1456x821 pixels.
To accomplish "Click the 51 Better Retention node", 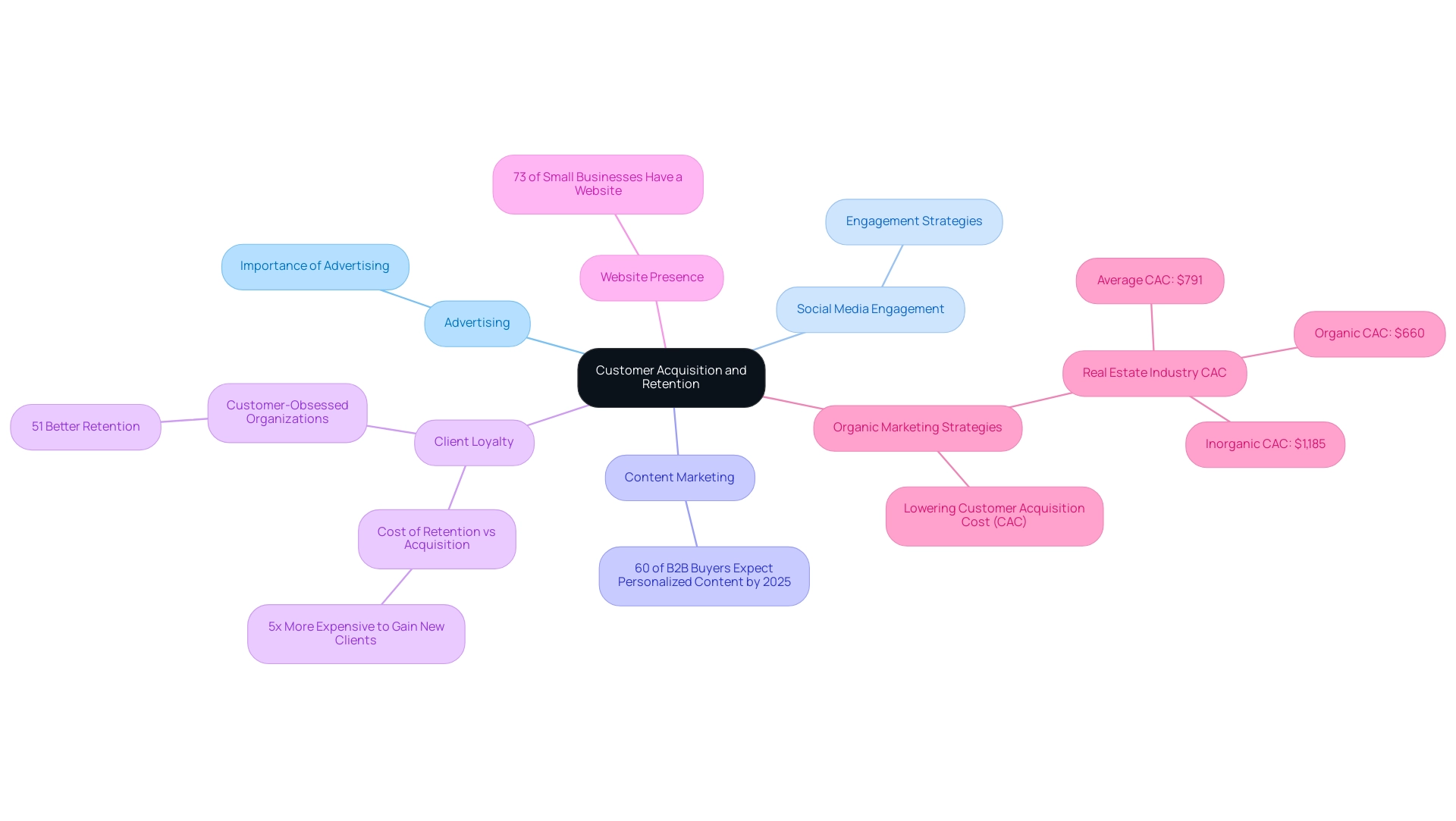I will coord(85,425).
